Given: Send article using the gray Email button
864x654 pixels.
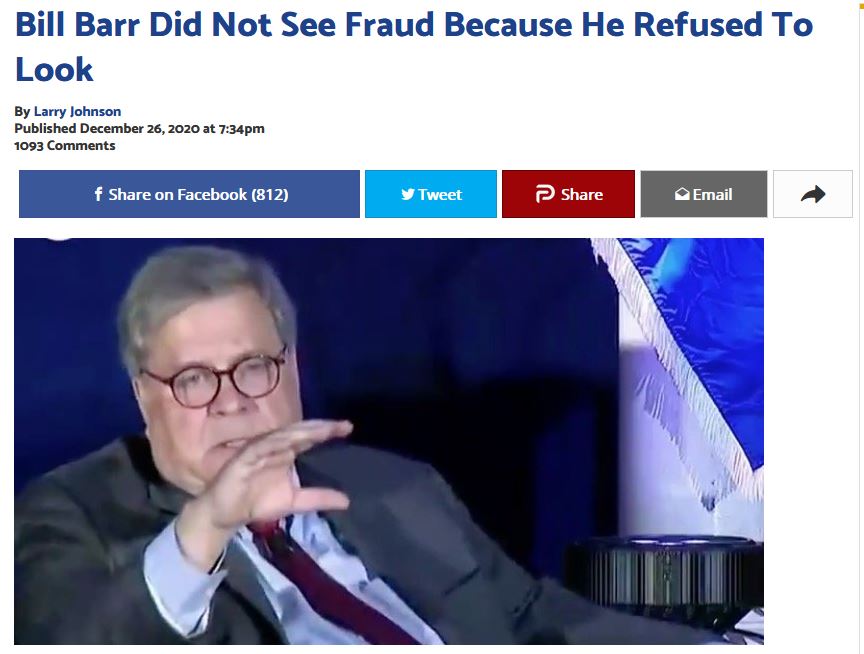Looking at the screenshot, I should click(x=704, y=194).
